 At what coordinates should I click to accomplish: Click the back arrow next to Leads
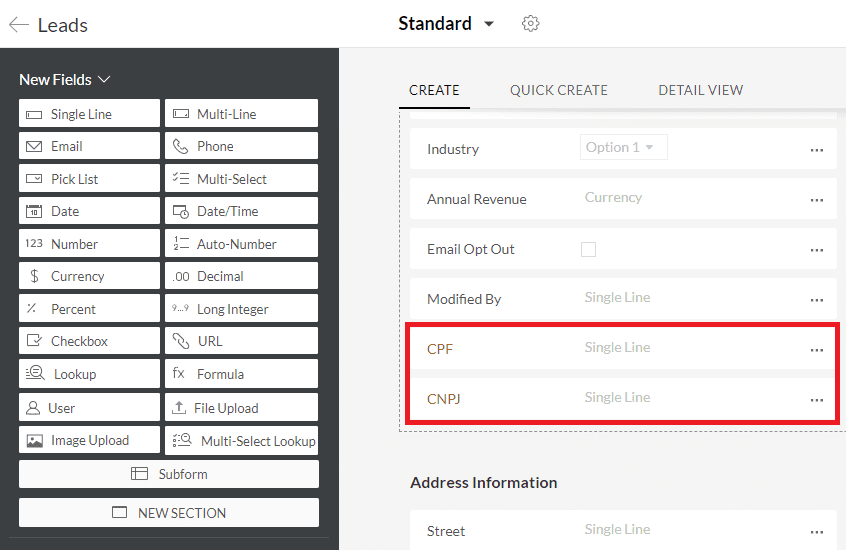[x=18, y=25]
